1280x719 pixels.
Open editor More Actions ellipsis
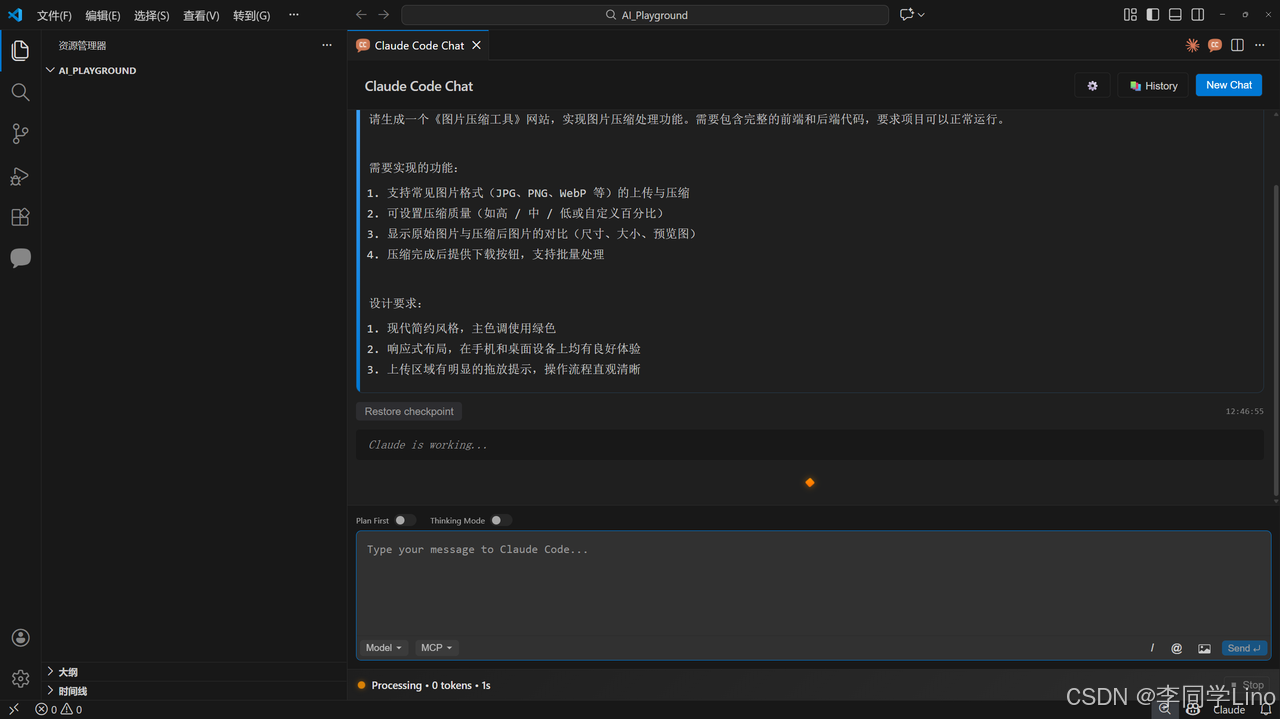[1260, 45]
